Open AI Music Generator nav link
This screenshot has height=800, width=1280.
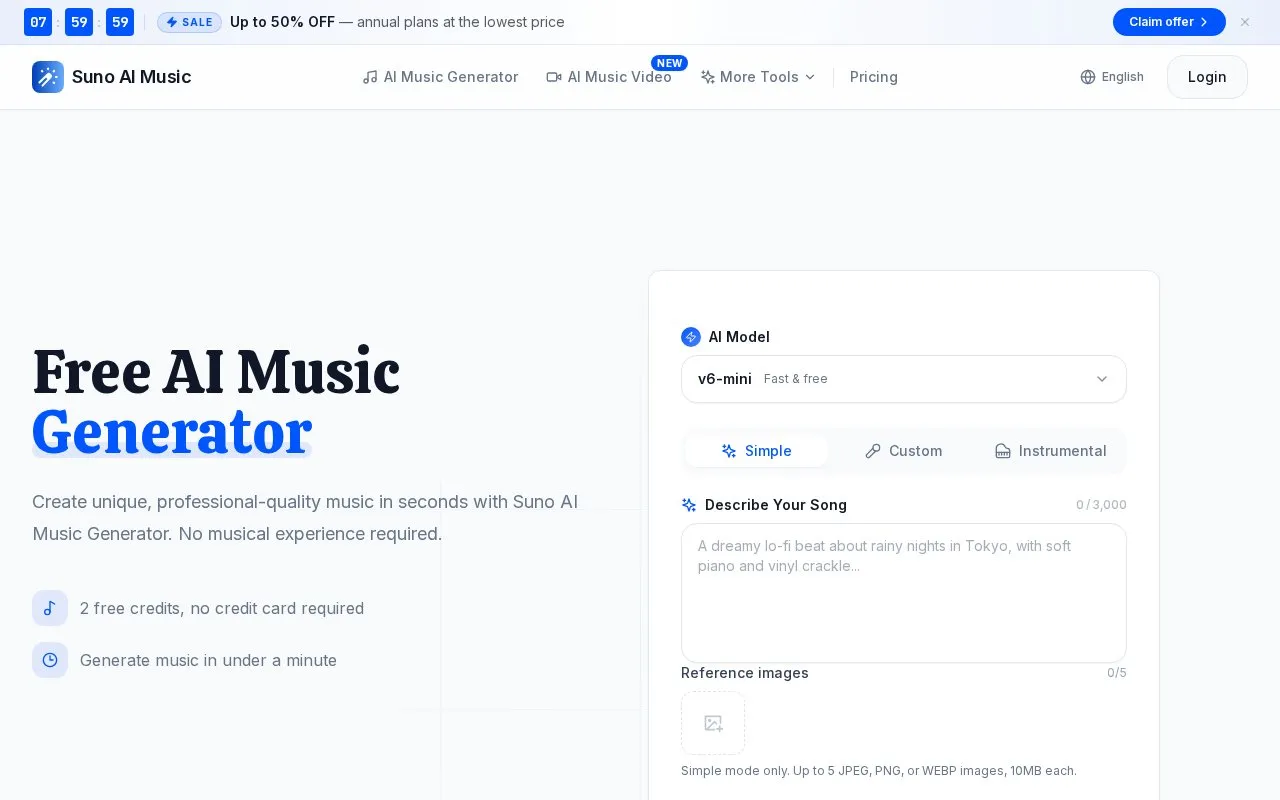click(x=440, y=77)
